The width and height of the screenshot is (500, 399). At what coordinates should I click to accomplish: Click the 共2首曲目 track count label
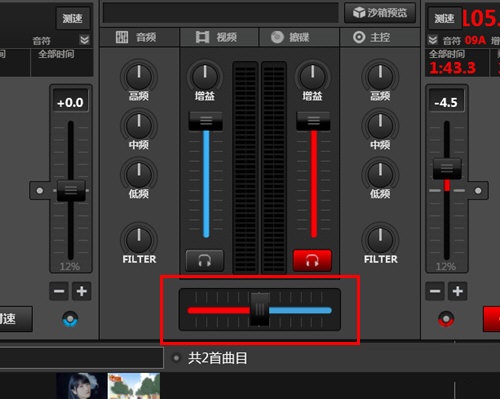[218, 358]
